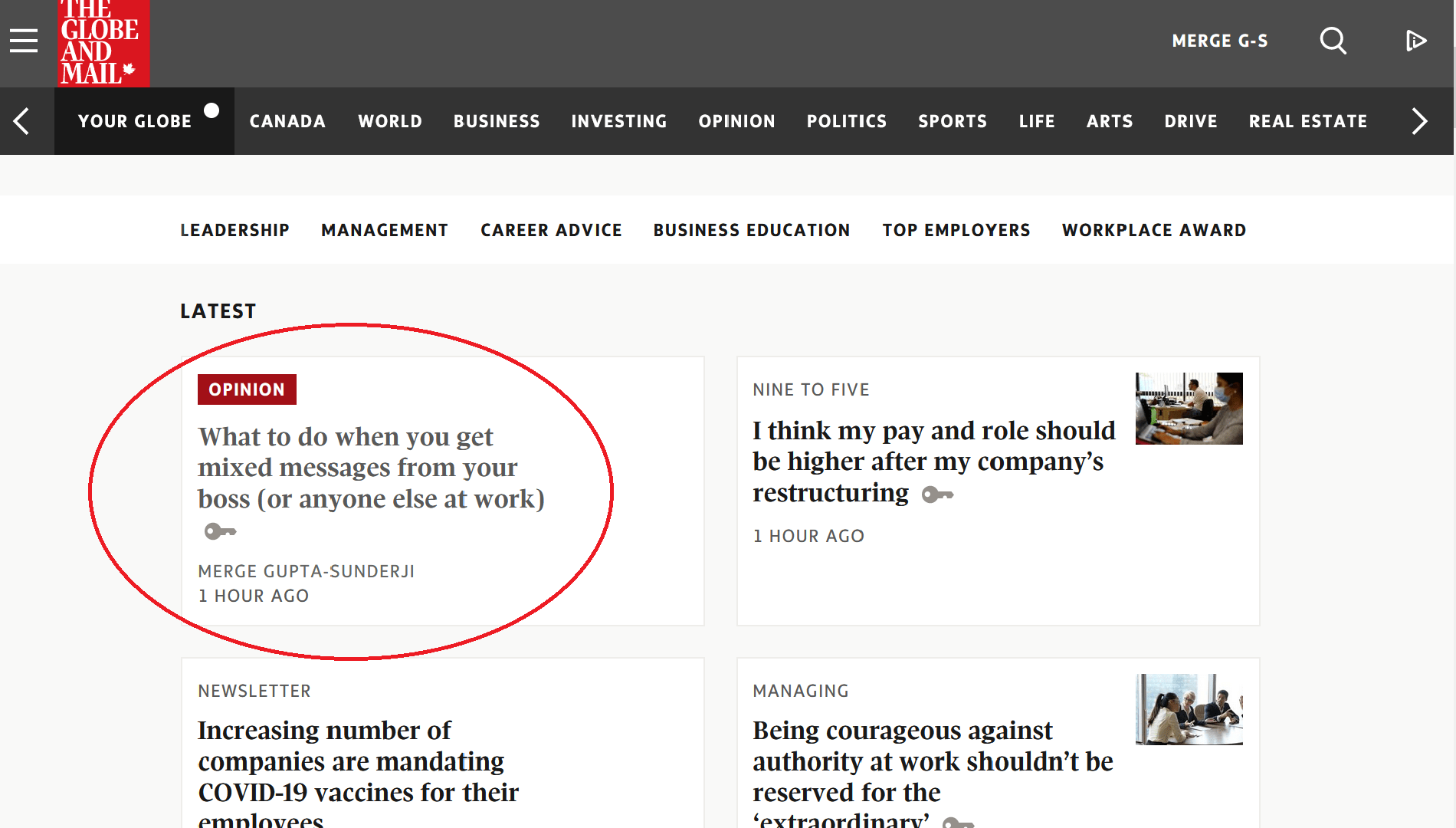
Task: Click the key icon under mixed messages headline
Action: 221,531
